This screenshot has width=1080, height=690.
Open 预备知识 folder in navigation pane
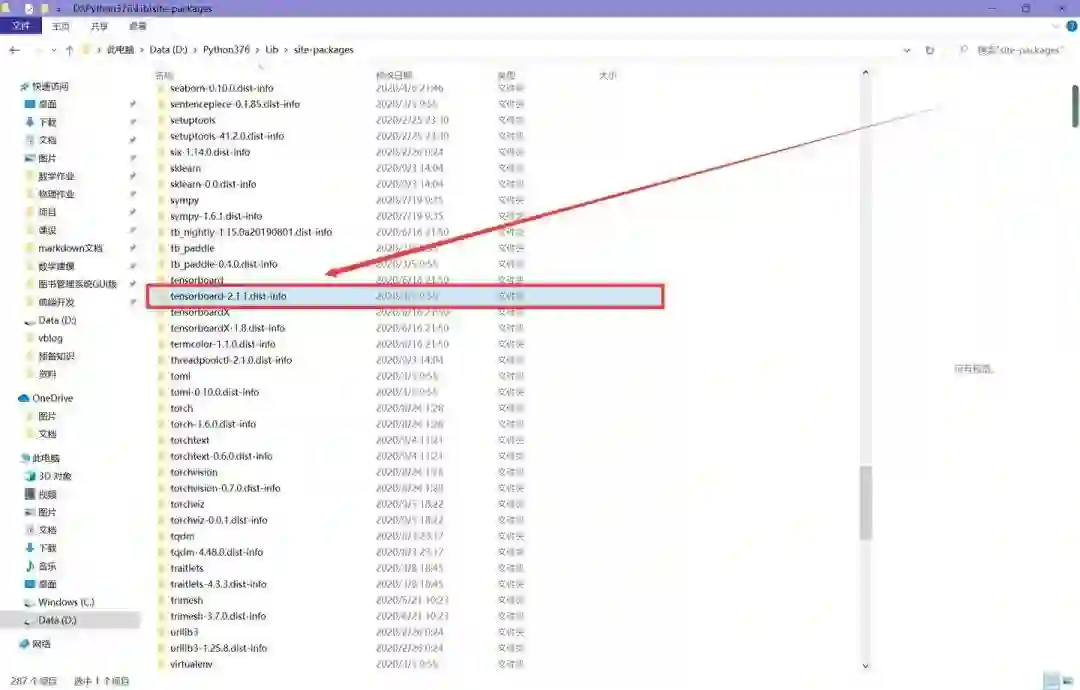[56, 356]
